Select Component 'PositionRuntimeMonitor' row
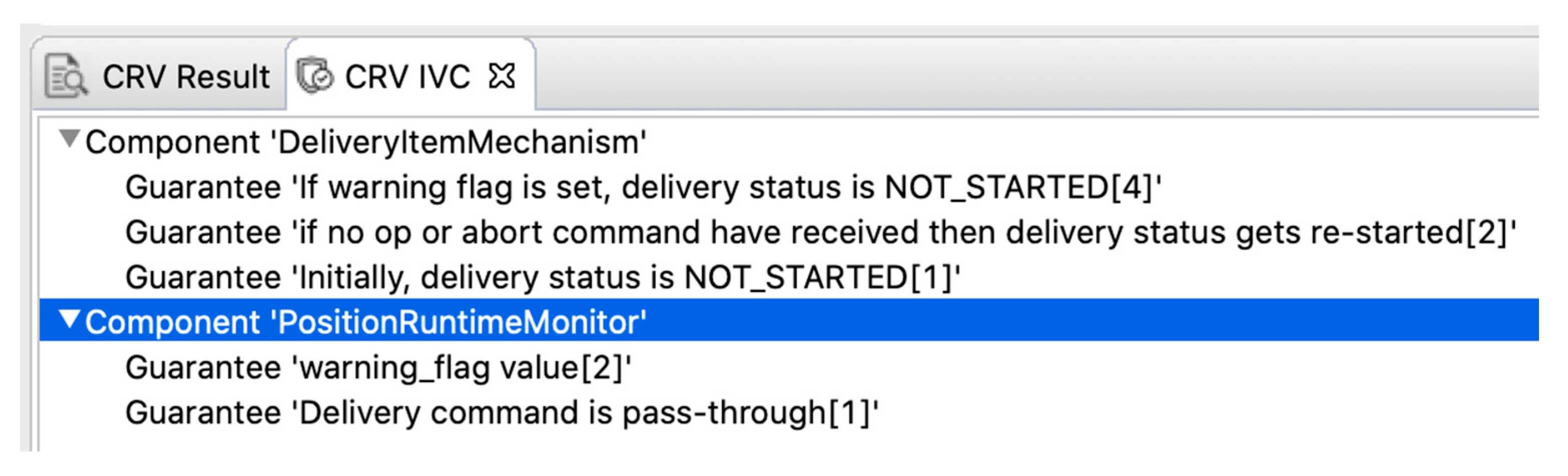 365,321
